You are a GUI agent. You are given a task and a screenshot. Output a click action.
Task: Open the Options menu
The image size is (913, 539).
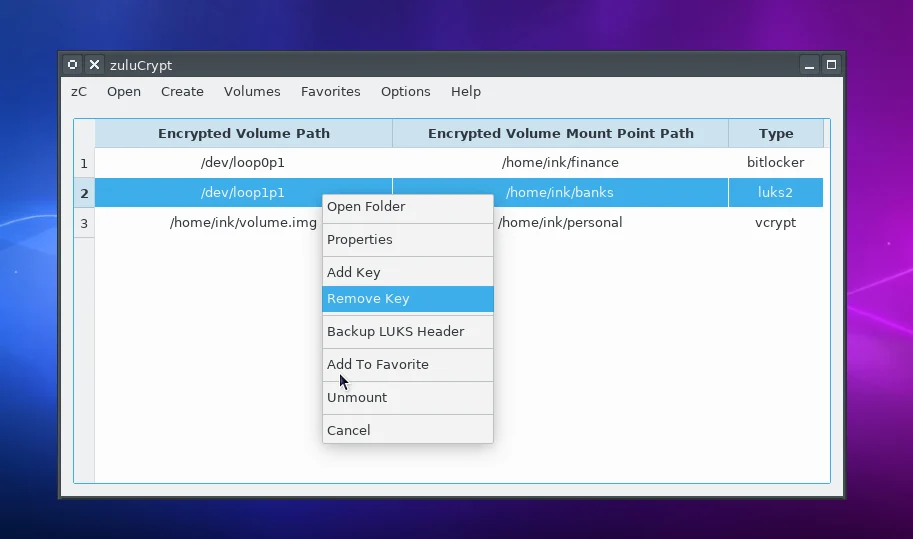coord(405,91)
